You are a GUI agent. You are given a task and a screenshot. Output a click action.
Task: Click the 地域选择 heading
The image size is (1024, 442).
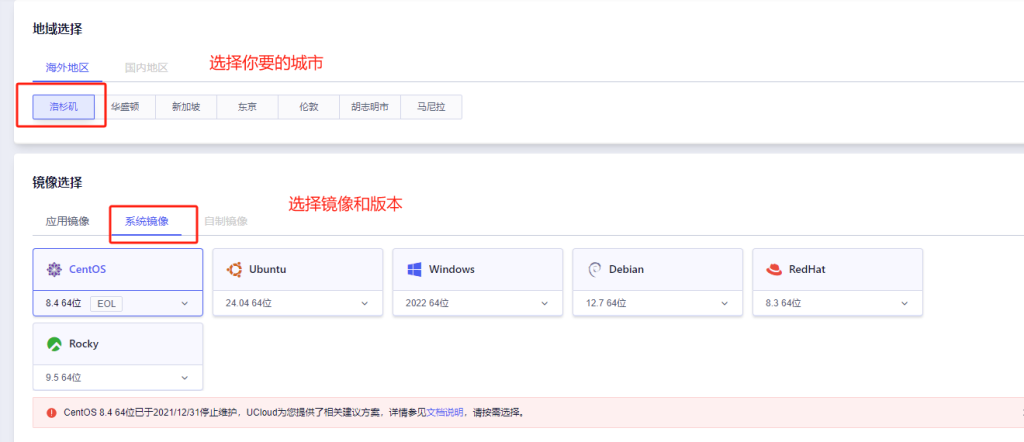click(x=57, y=28)
